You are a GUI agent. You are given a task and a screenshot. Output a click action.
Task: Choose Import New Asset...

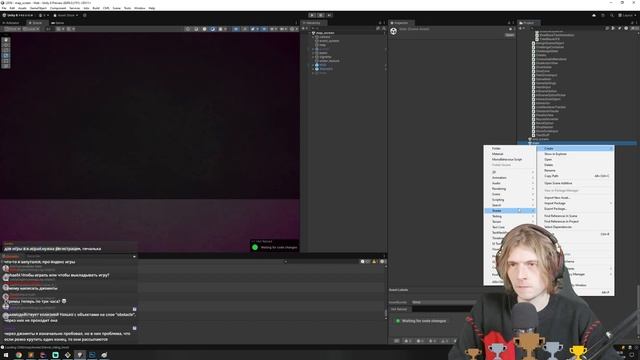[575, 198]
